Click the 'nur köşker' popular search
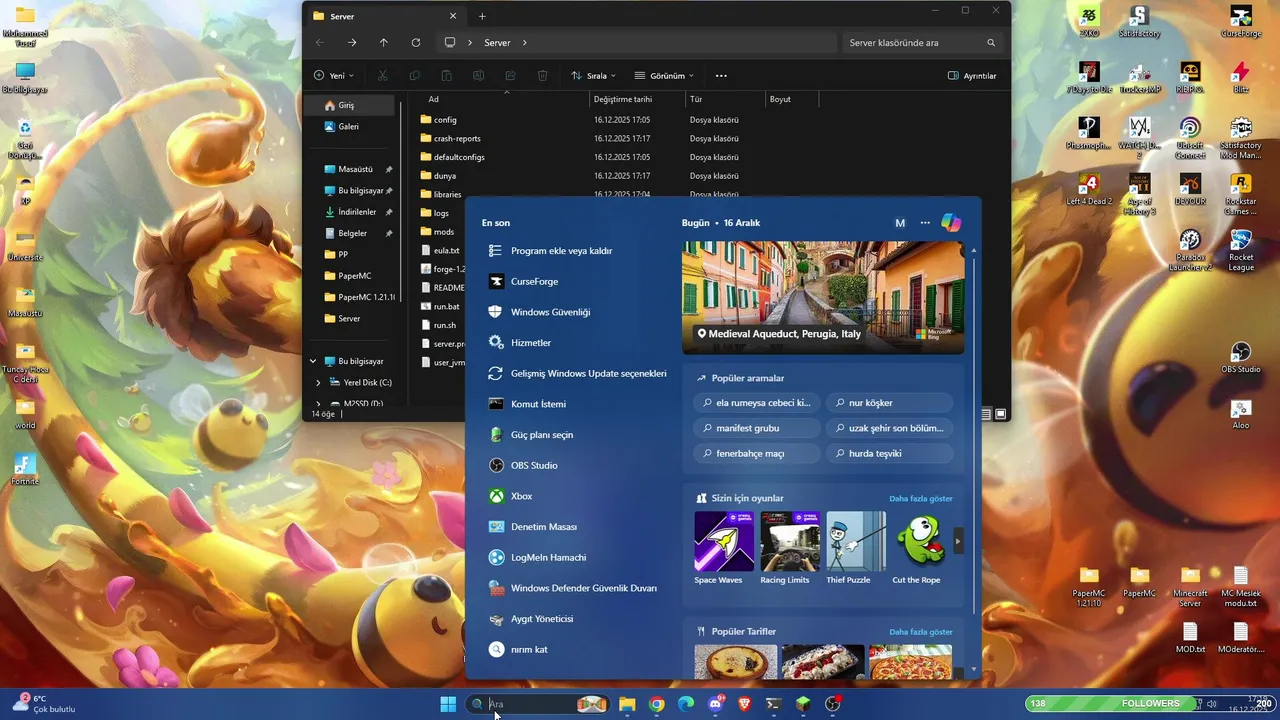 tap(889, 403)
